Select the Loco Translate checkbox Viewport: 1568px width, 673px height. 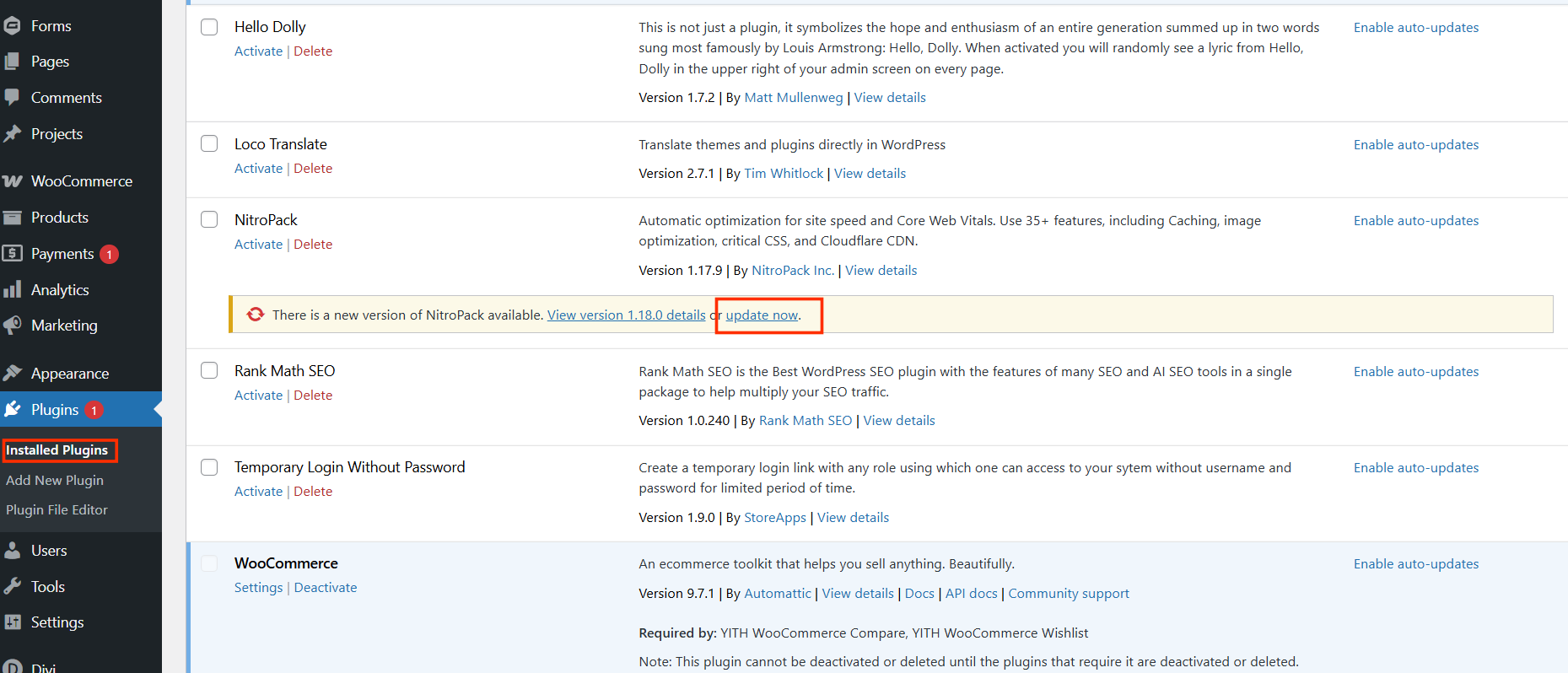[209, 143]
